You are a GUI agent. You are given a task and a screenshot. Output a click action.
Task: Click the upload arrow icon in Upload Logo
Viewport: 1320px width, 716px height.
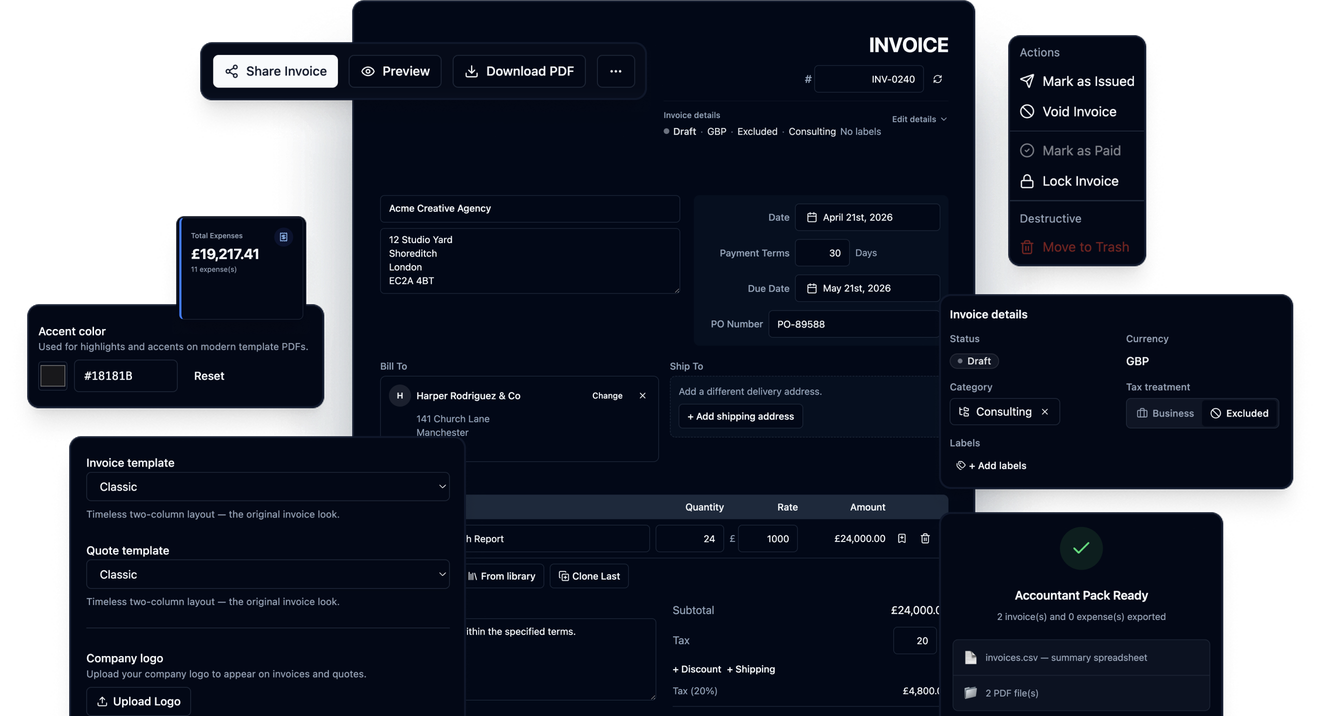click(x=102, y=702)
